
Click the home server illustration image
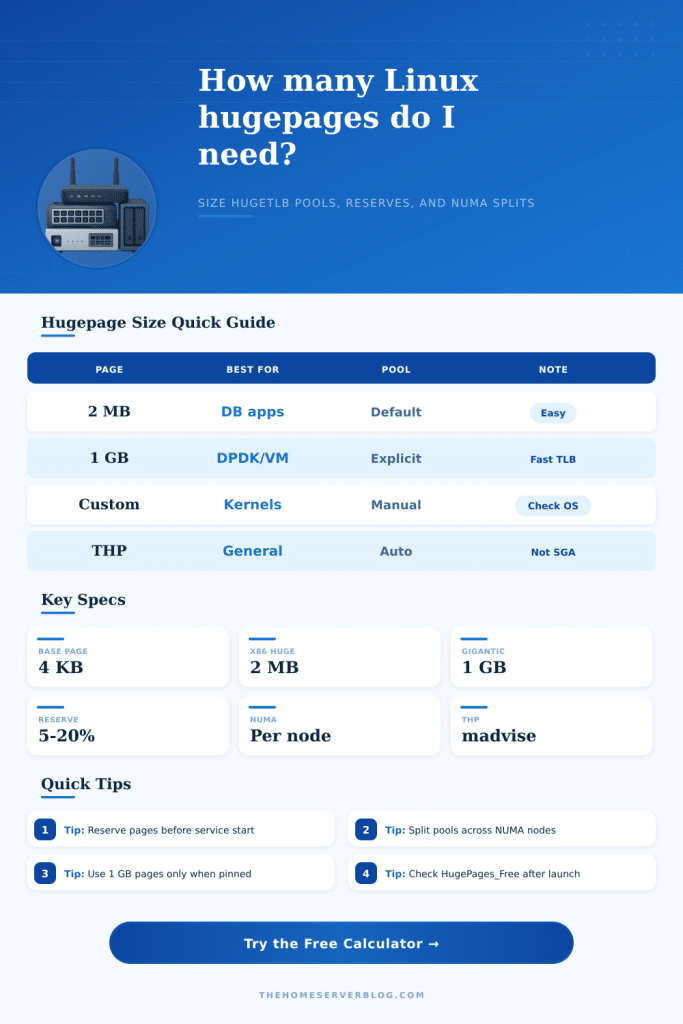point(97,208)
